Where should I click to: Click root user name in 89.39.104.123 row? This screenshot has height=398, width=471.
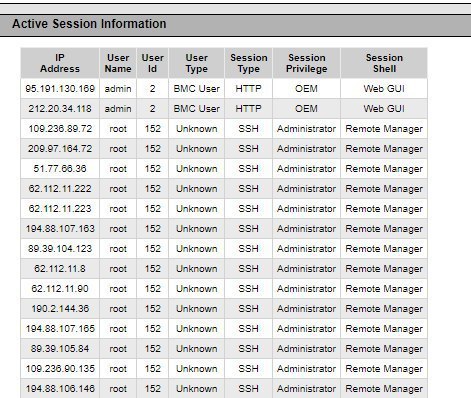click(x=118, y=249)
